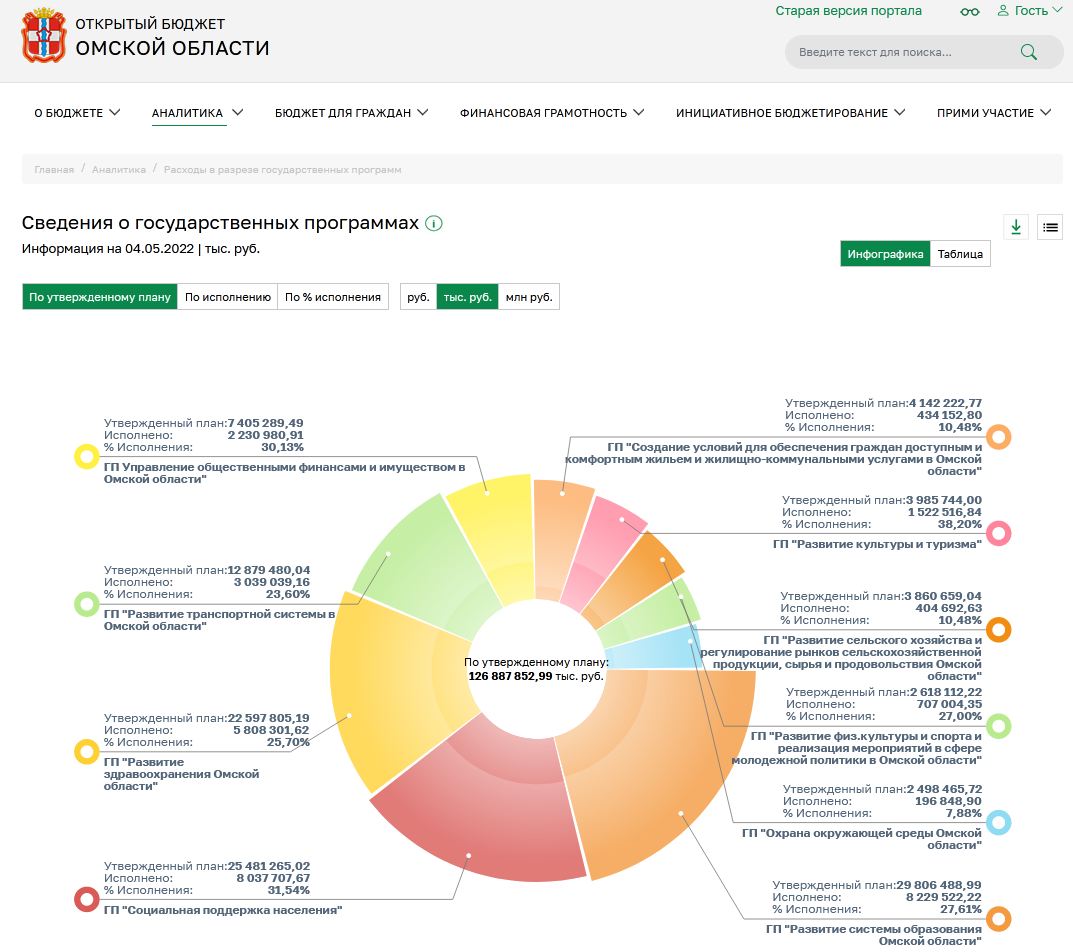Open the ИНИЦИАТИВНОЕ БЮДЖЕТИРОВАНИЕ menu
The image size is (1073, 952).
[790, 113]
